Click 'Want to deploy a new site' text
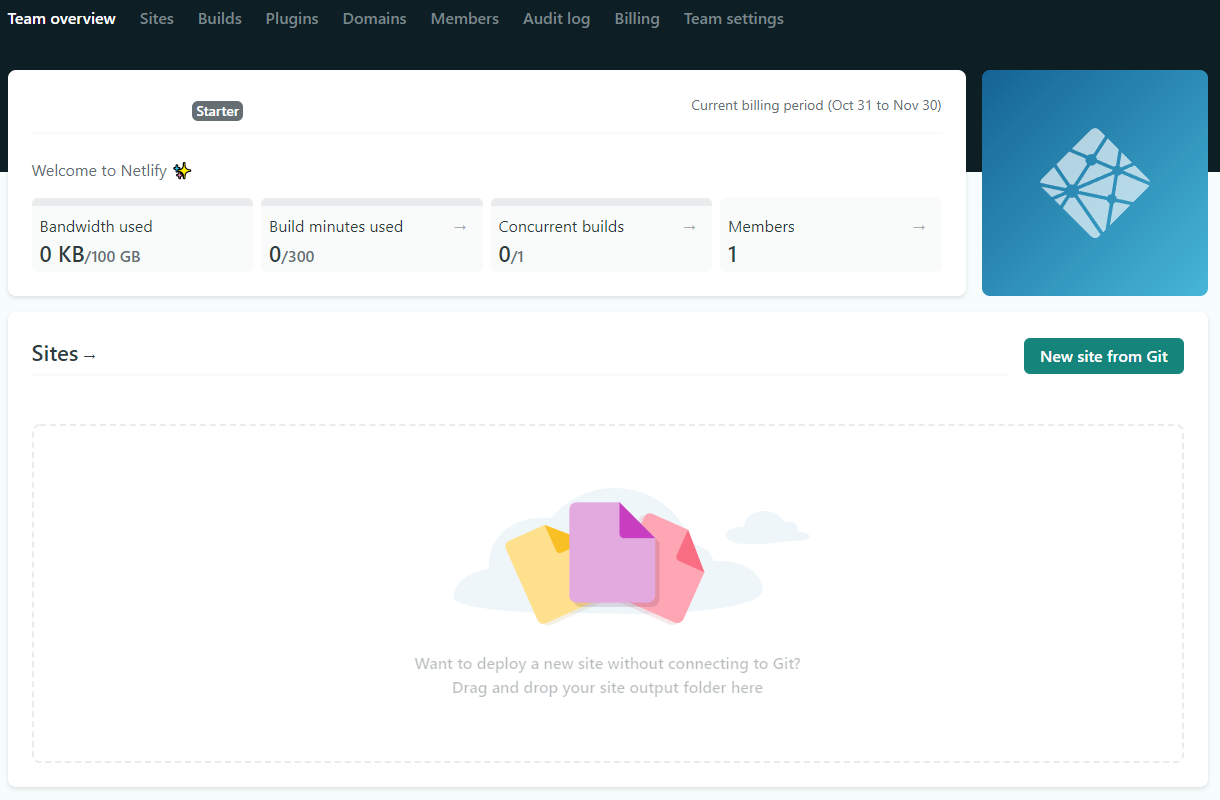The width and height of the screenshot is (1220, 800). tap(608, 663)
